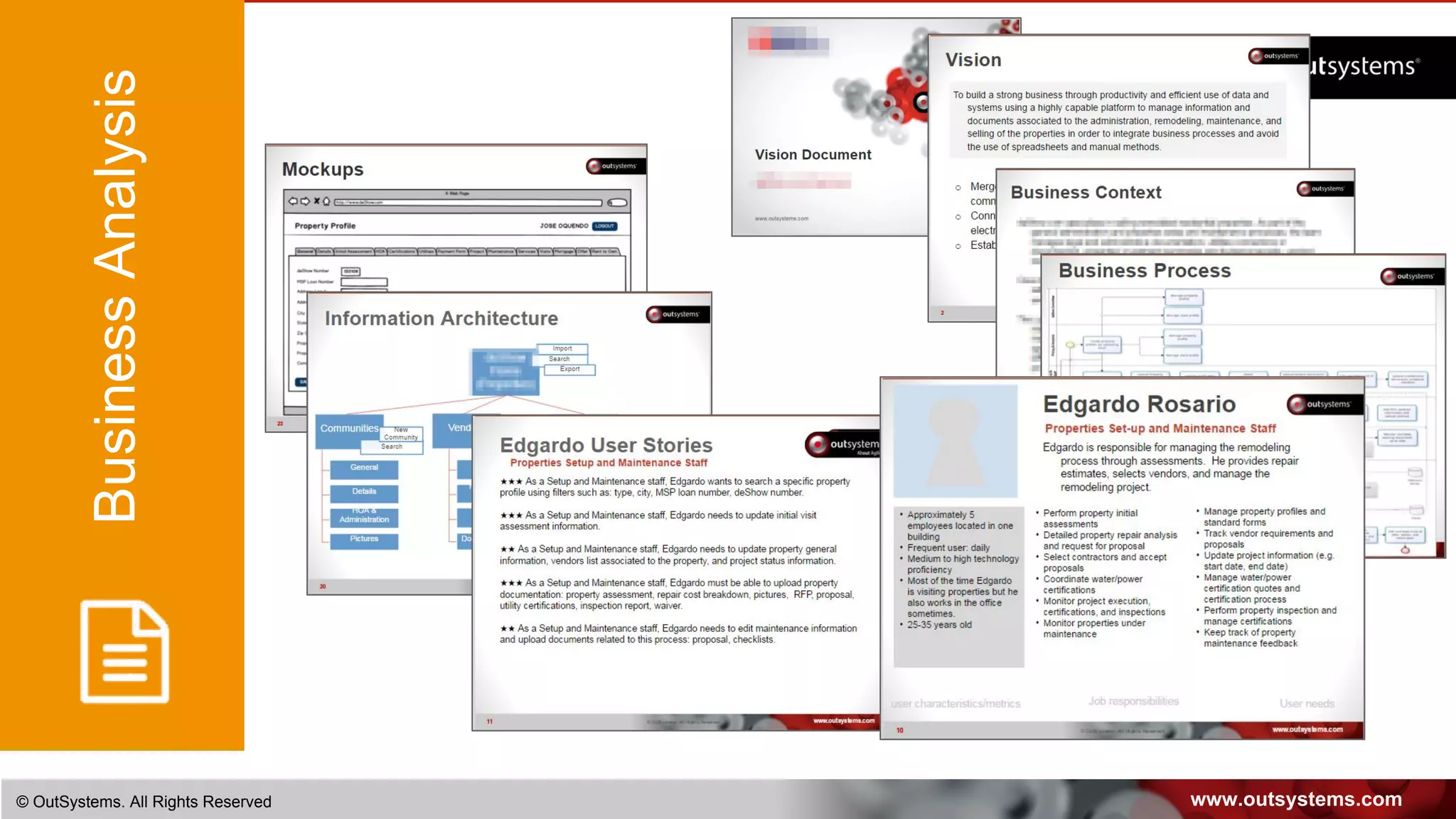Click the 'user characteristics/metrics' label

click(x=955, y=704)
